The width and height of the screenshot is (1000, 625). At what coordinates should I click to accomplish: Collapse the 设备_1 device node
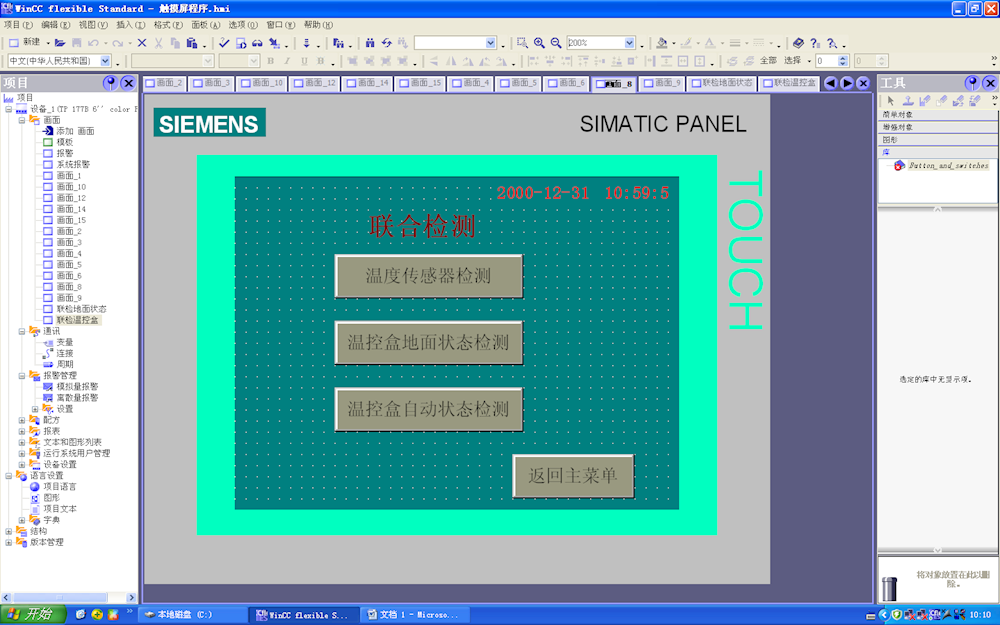(8, 109)
